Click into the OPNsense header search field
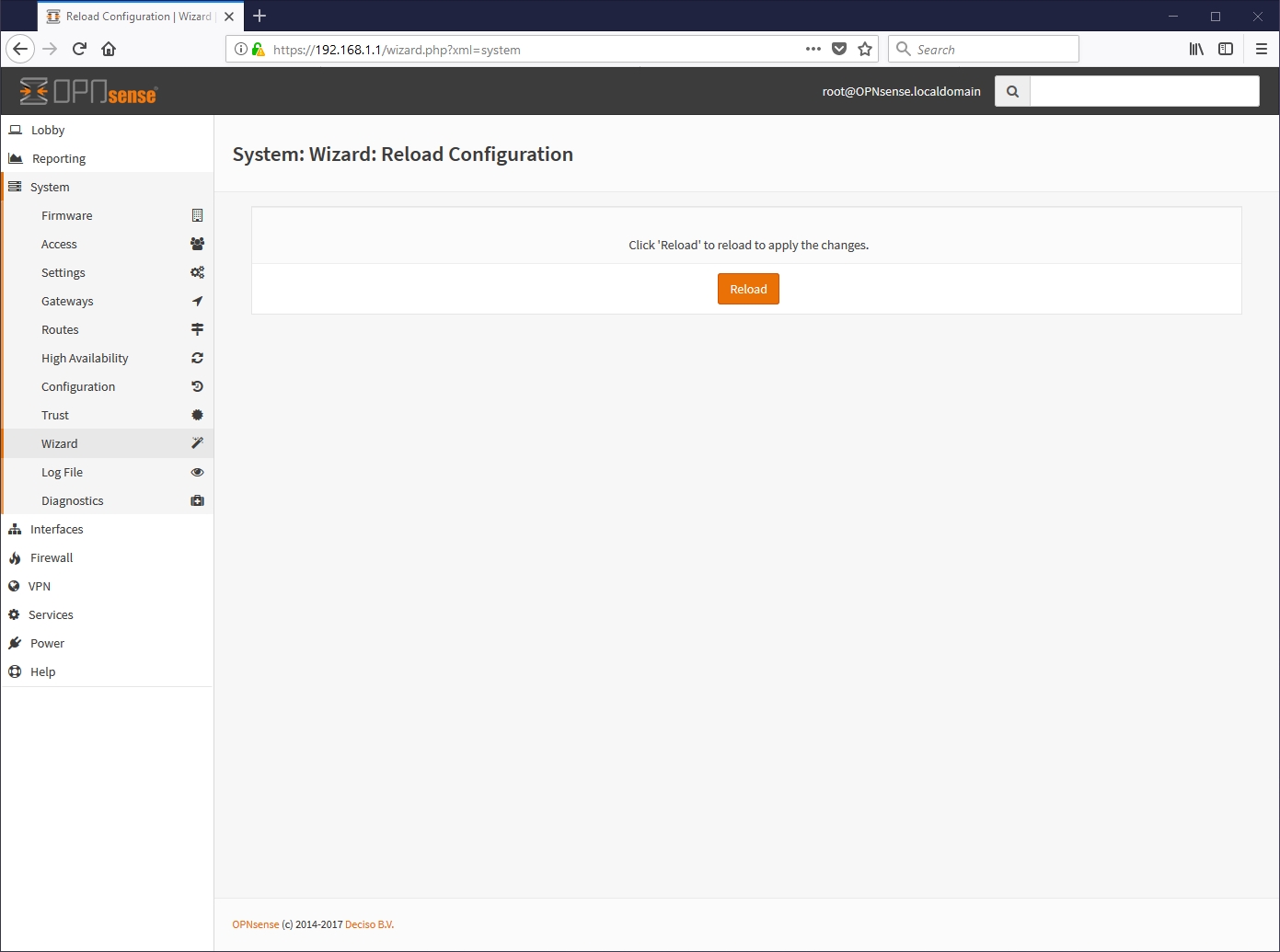The width and height of the screenshot is (1280, 952). [1144, 91]
